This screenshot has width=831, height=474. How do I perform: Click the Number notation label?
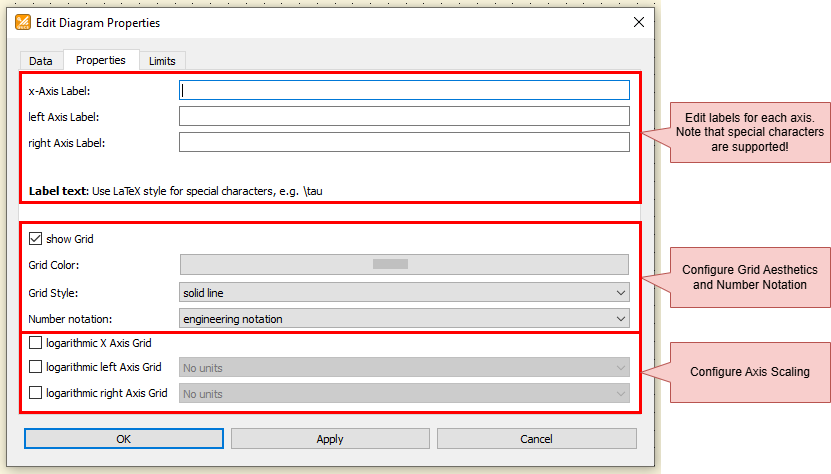click(x=70, y=319)
